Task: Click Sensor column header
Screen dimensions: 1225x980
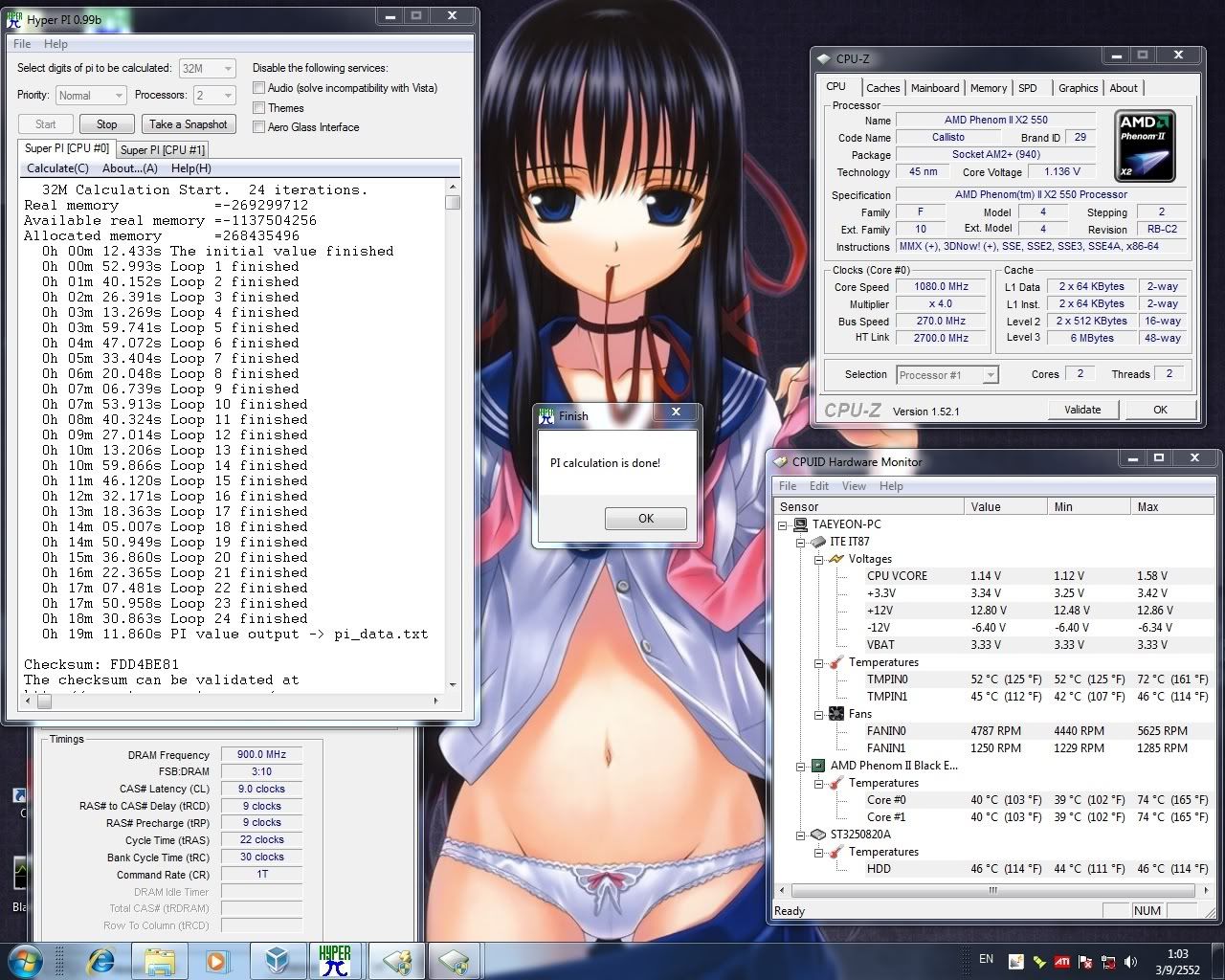Action: [869, 507]
